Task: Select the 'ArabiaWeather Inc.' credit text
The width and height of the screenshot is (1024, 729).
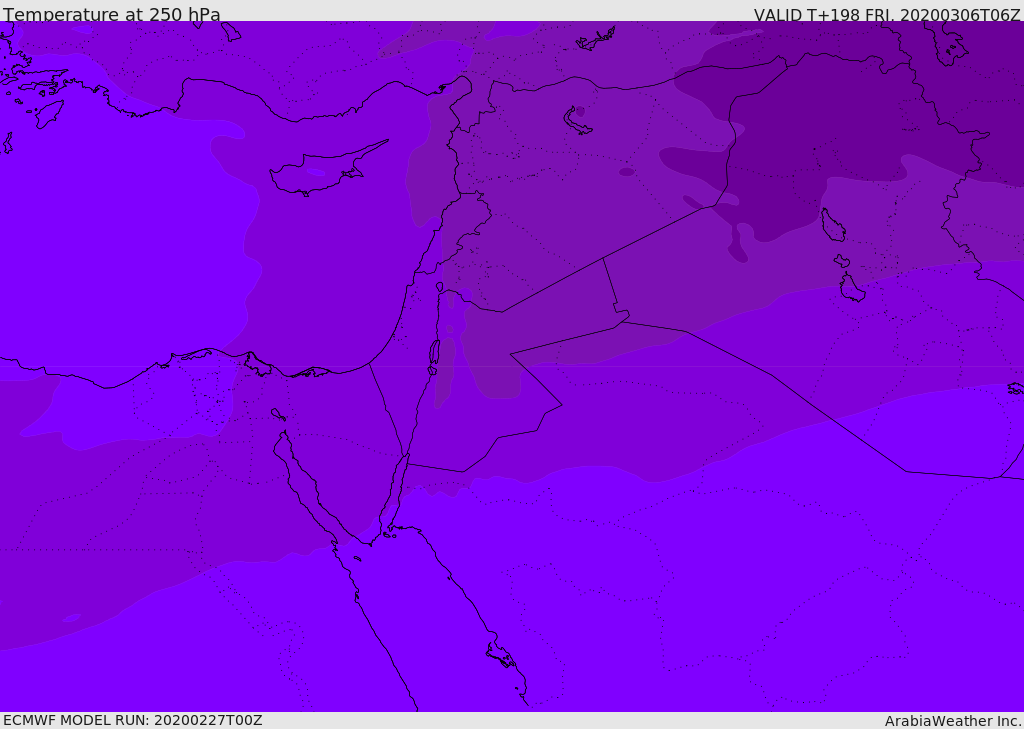Action: tap(953, 721)
